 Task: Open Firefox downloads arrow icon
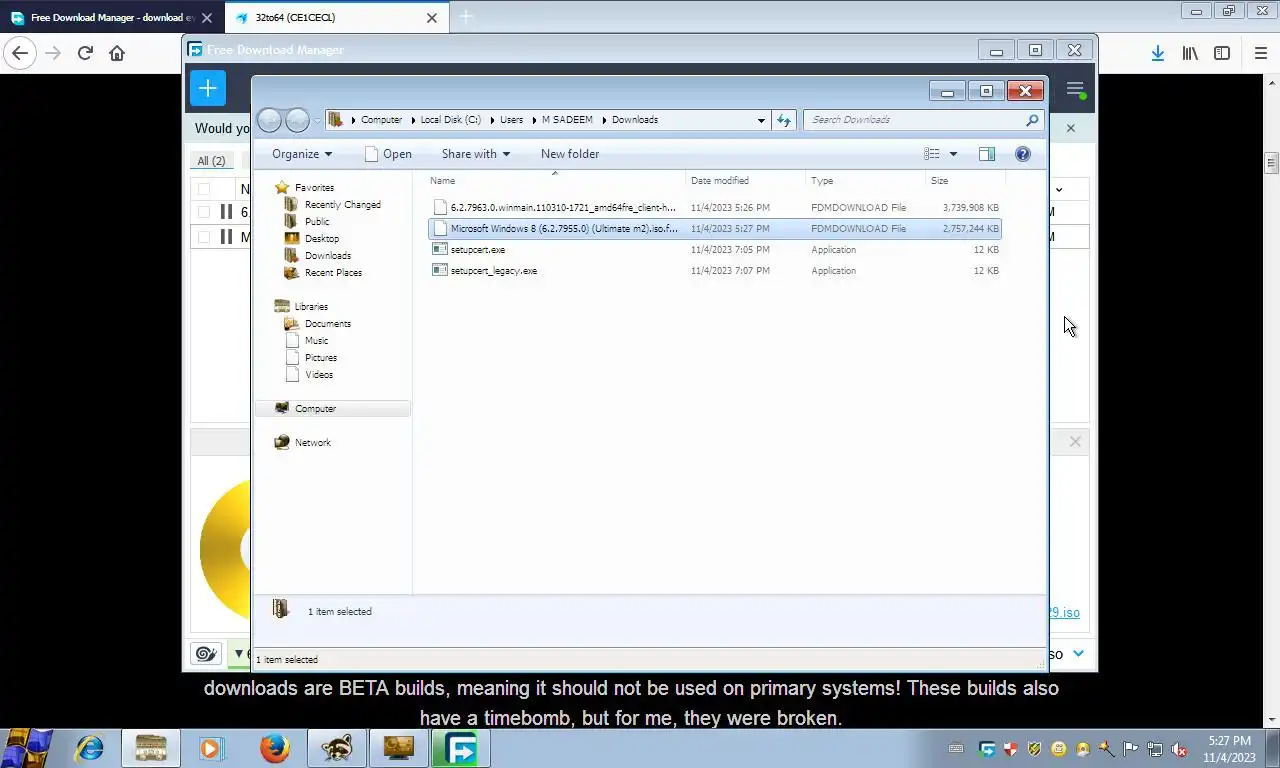tap(1157, 53)
